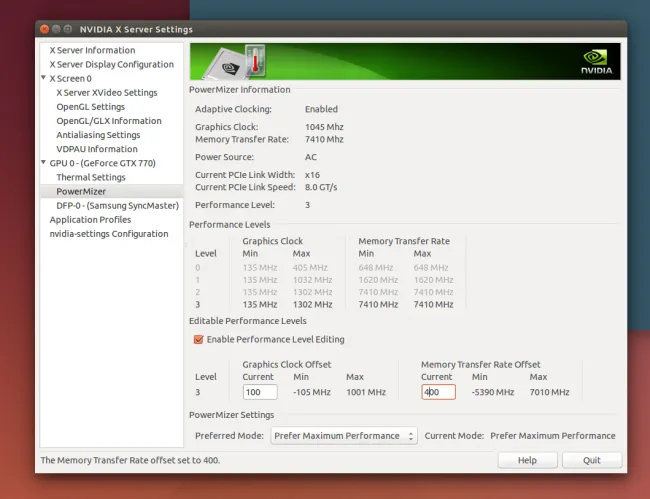
Task: Click the 1045 Mhz Graphics Clock value
Action: (x=324, y=127)
